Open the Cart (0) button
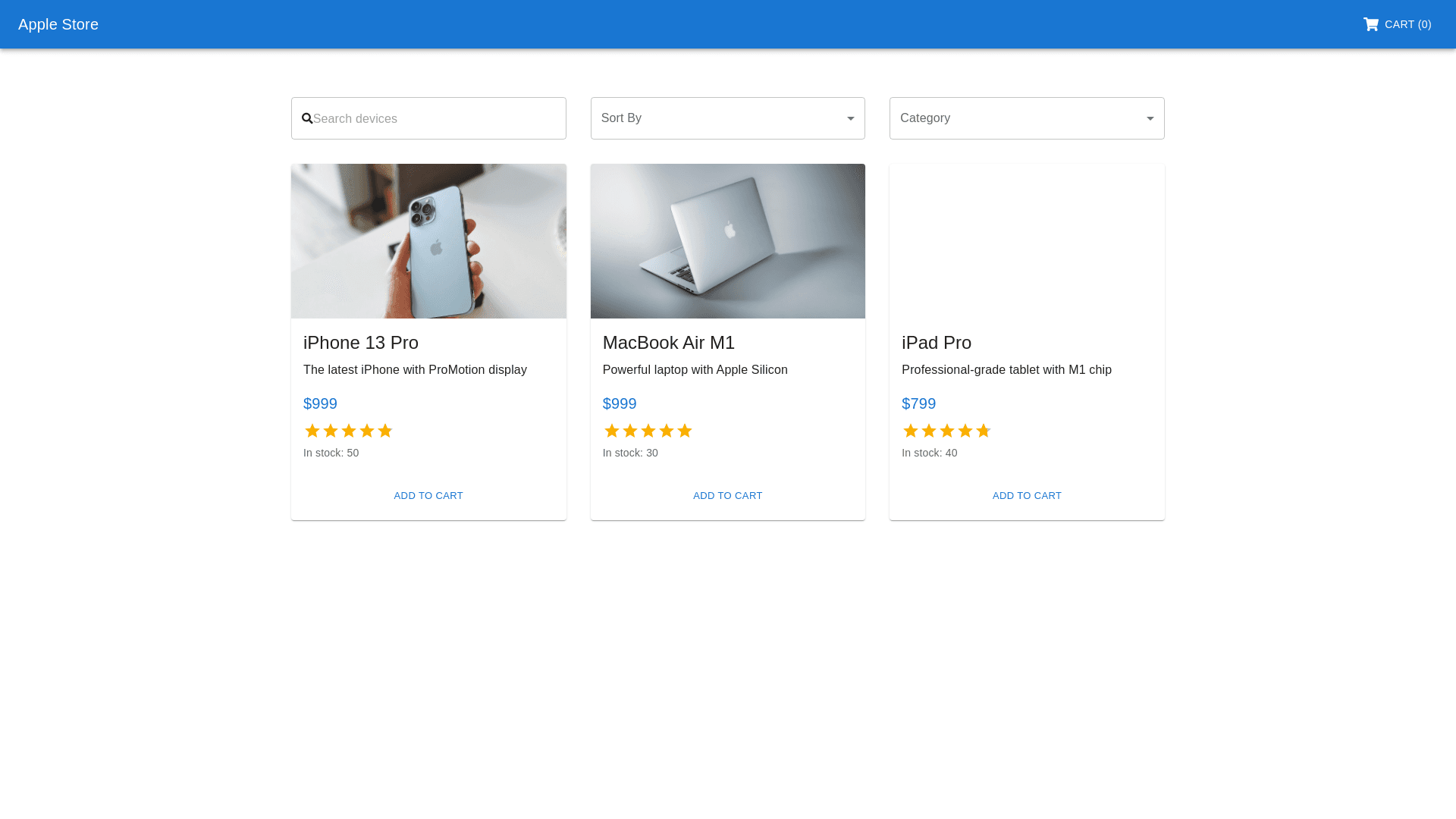The width and height of the screenshot is (1456, 819). click(1398, 24)
